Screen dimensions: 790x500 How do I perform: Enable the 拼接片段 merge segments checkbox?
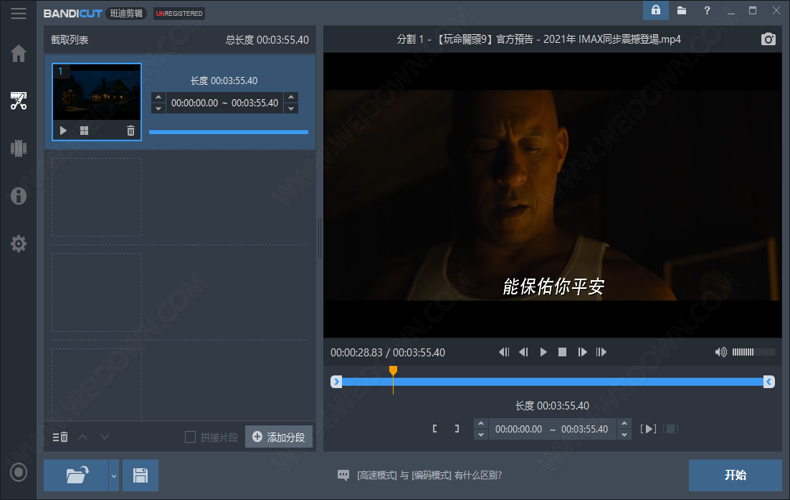tap(191, 437)
